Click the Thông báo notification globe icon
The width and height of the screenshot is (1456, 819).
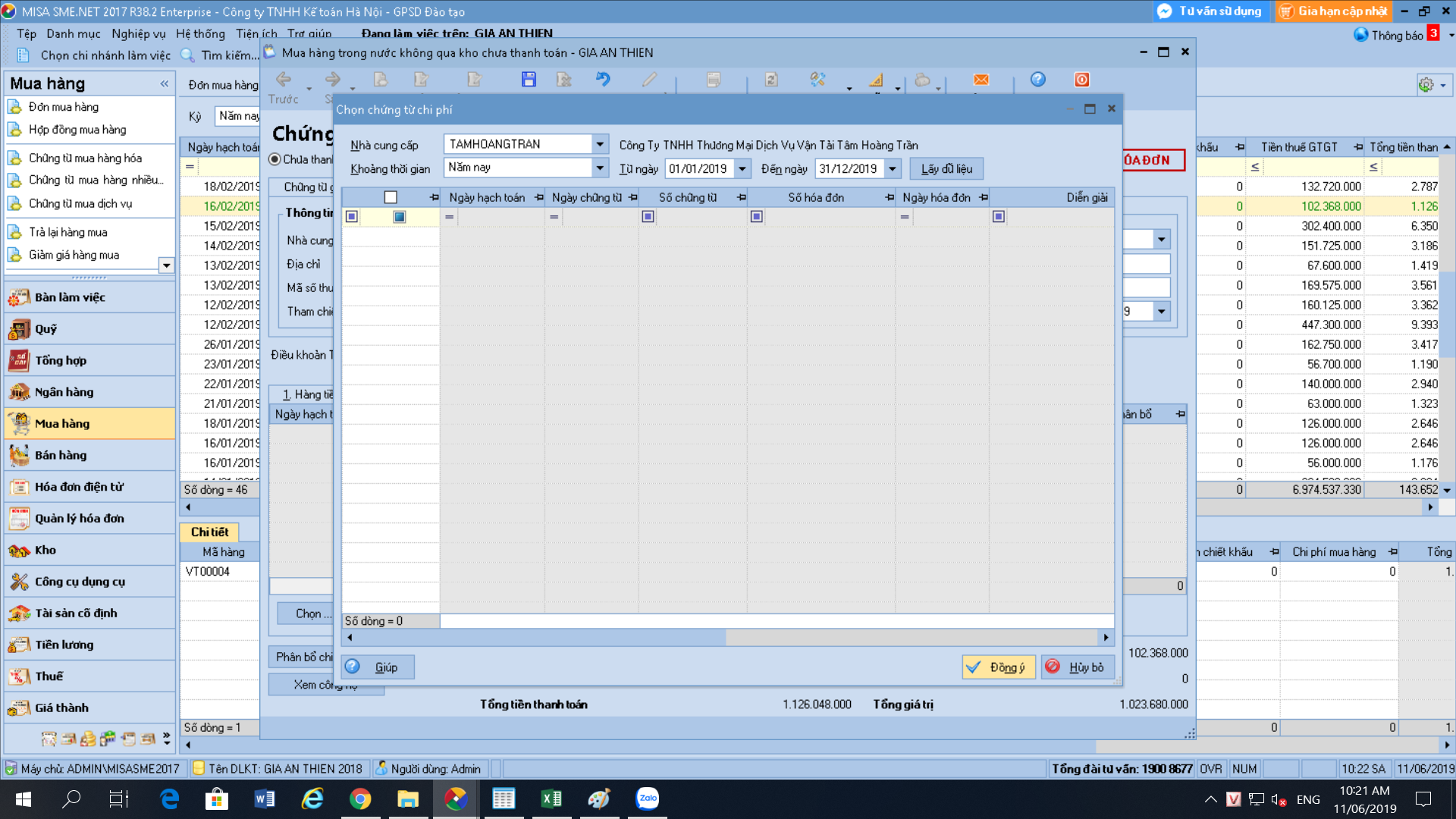click(1360, 35)
